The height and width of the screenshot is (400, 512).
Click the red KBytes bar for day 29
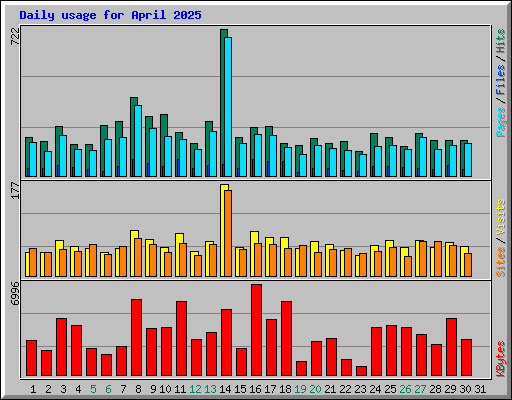point(451,347)
